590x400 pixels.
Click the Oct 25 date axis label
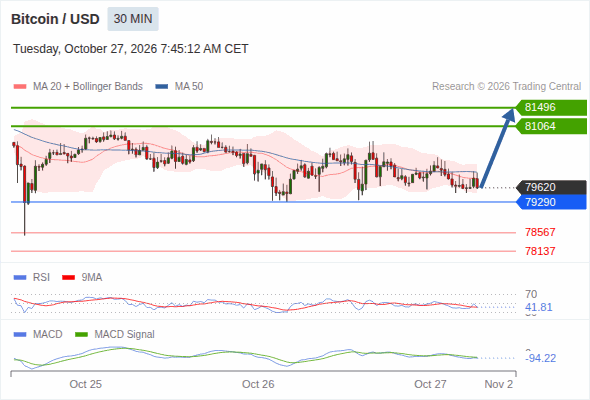tap(85, 384)
